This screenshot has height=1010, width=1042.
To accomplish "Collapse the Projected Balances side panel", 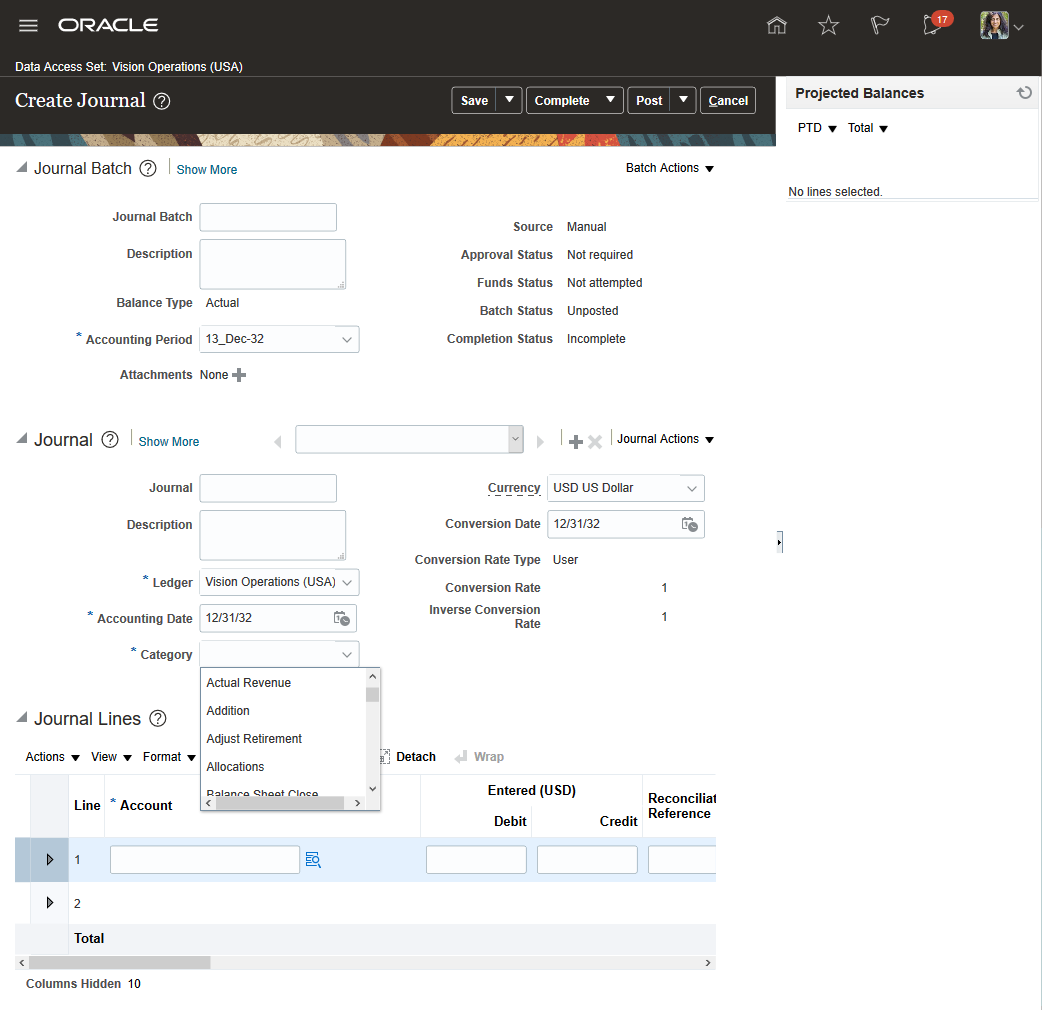I will pos(780,542).
